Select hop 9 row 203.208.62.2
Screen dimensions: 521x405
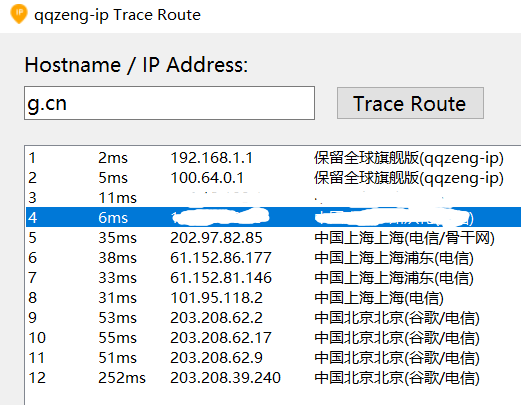273,318
